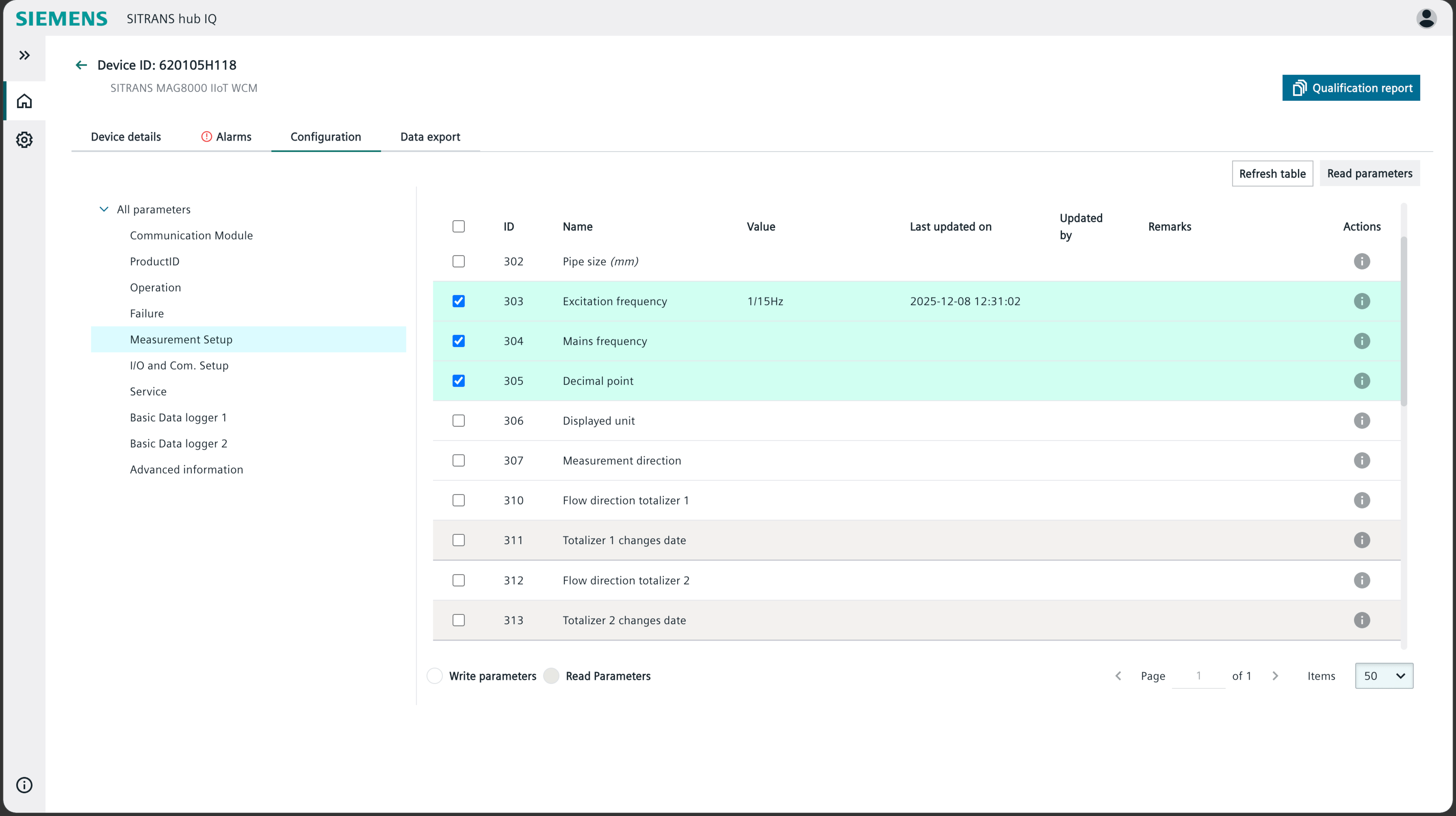Show info for Flow direction totalizer 2
Screen dimensions: 1456x816
coord(1362,580)
